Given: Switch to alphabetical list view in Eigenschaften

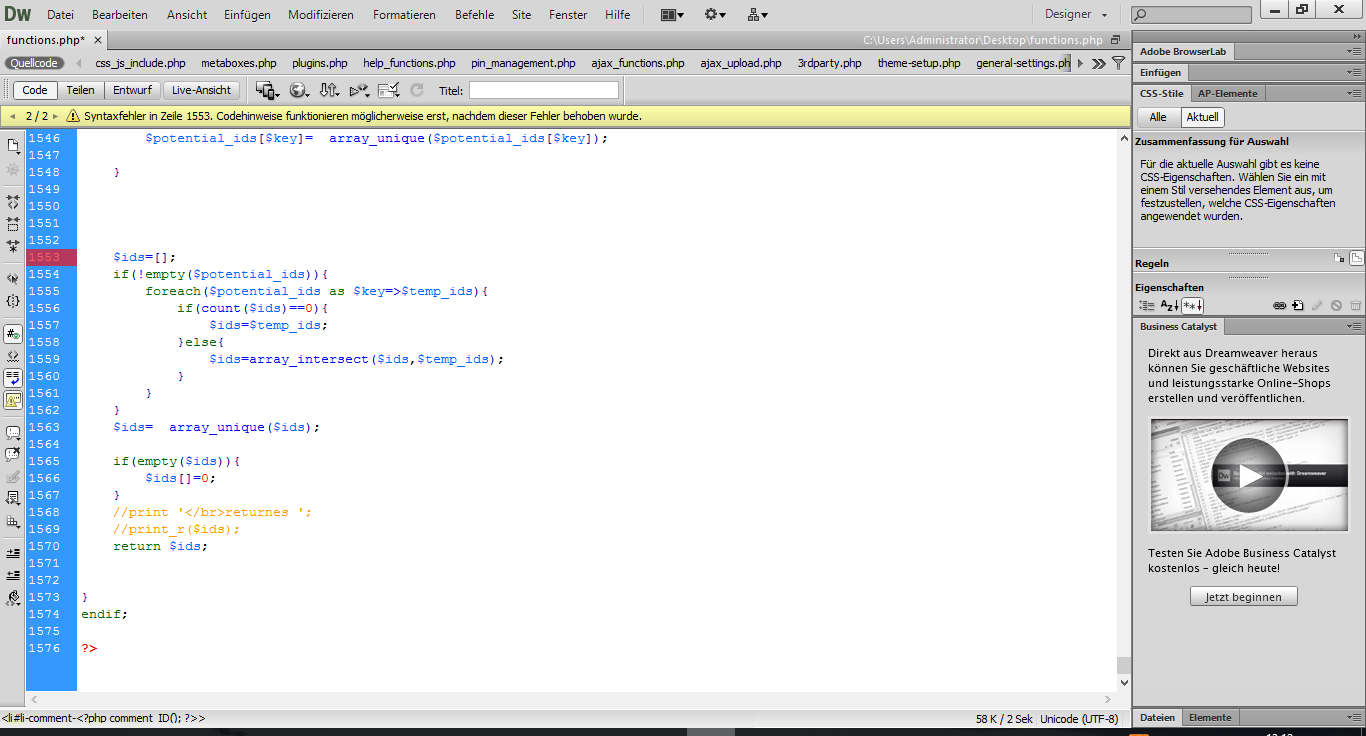Looking at the screenshot, I should [x=1168, y=305].
